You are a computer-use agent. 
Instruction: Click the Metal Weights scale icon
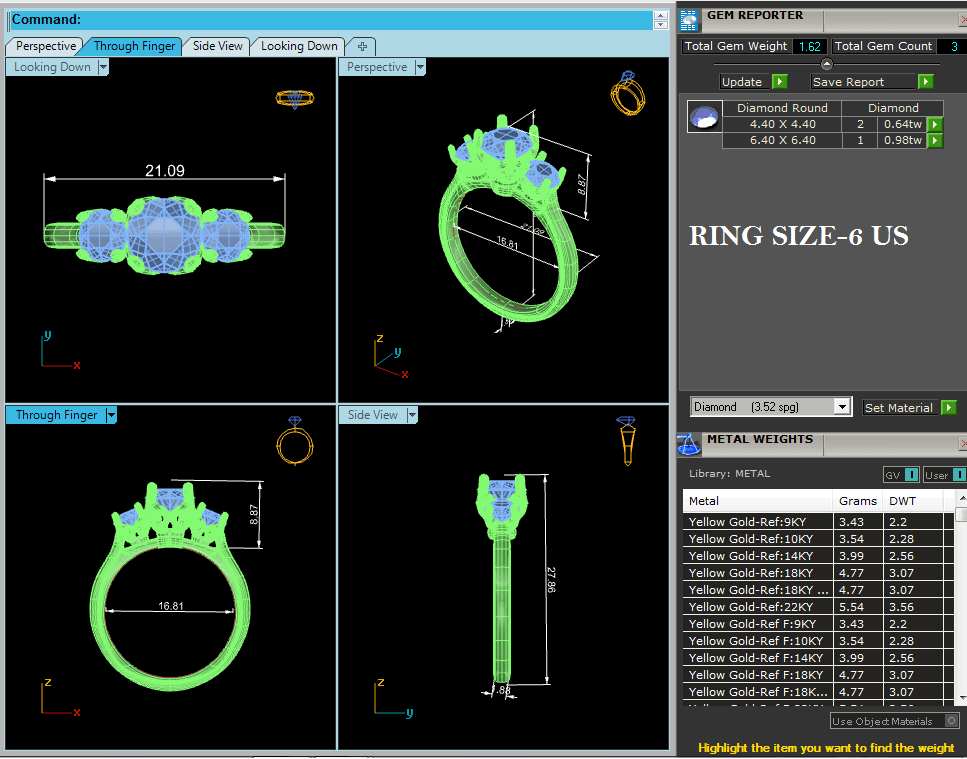[690, 443]
